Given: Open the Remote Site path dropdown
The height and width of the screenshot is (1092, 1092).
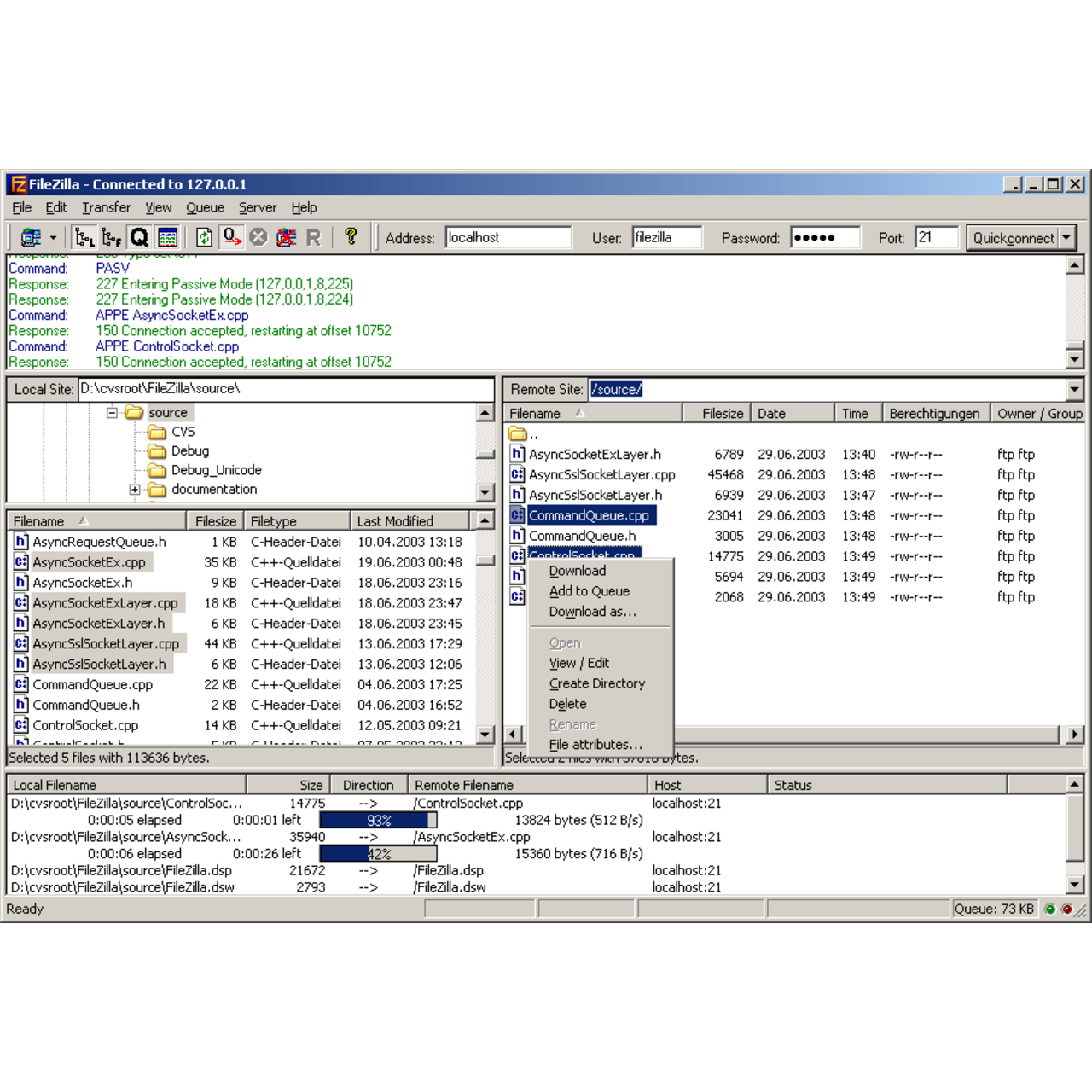Looking at the screenshot, I should click(x=1074, y=389).
